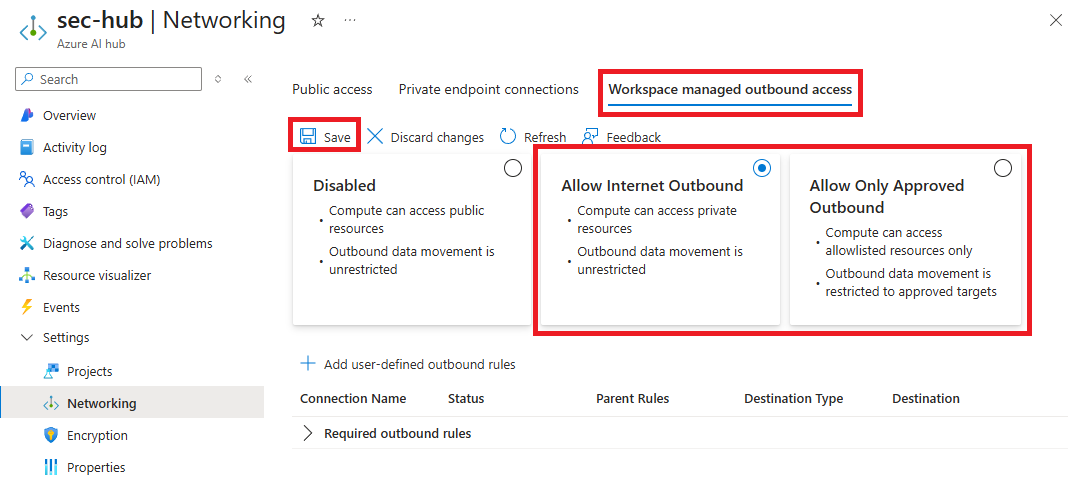Click the Activity log icon
Viewport: 1068px width, 482px height.
coord(27,147)
